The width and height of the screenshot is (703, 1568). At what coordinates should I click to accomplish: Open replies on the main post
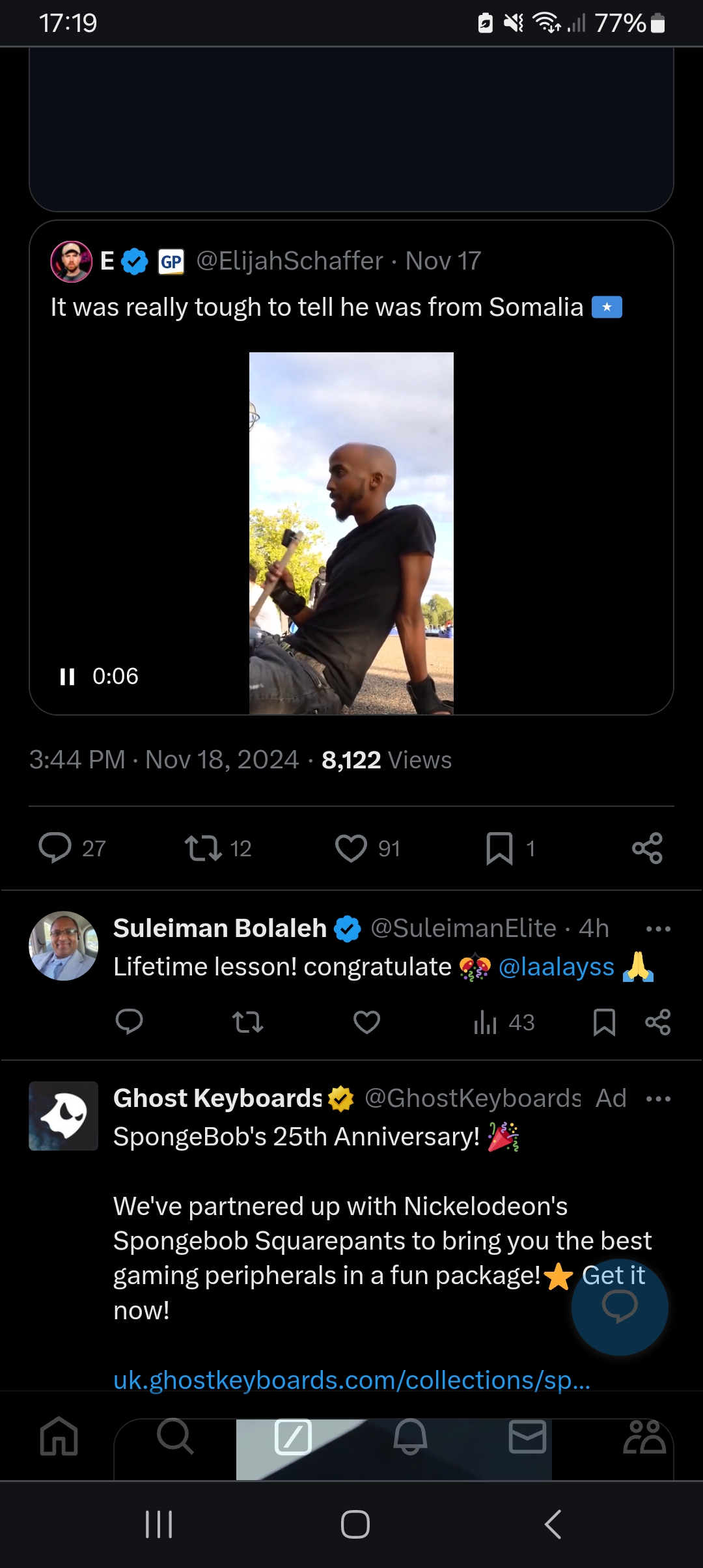click(x=55, y=848)
